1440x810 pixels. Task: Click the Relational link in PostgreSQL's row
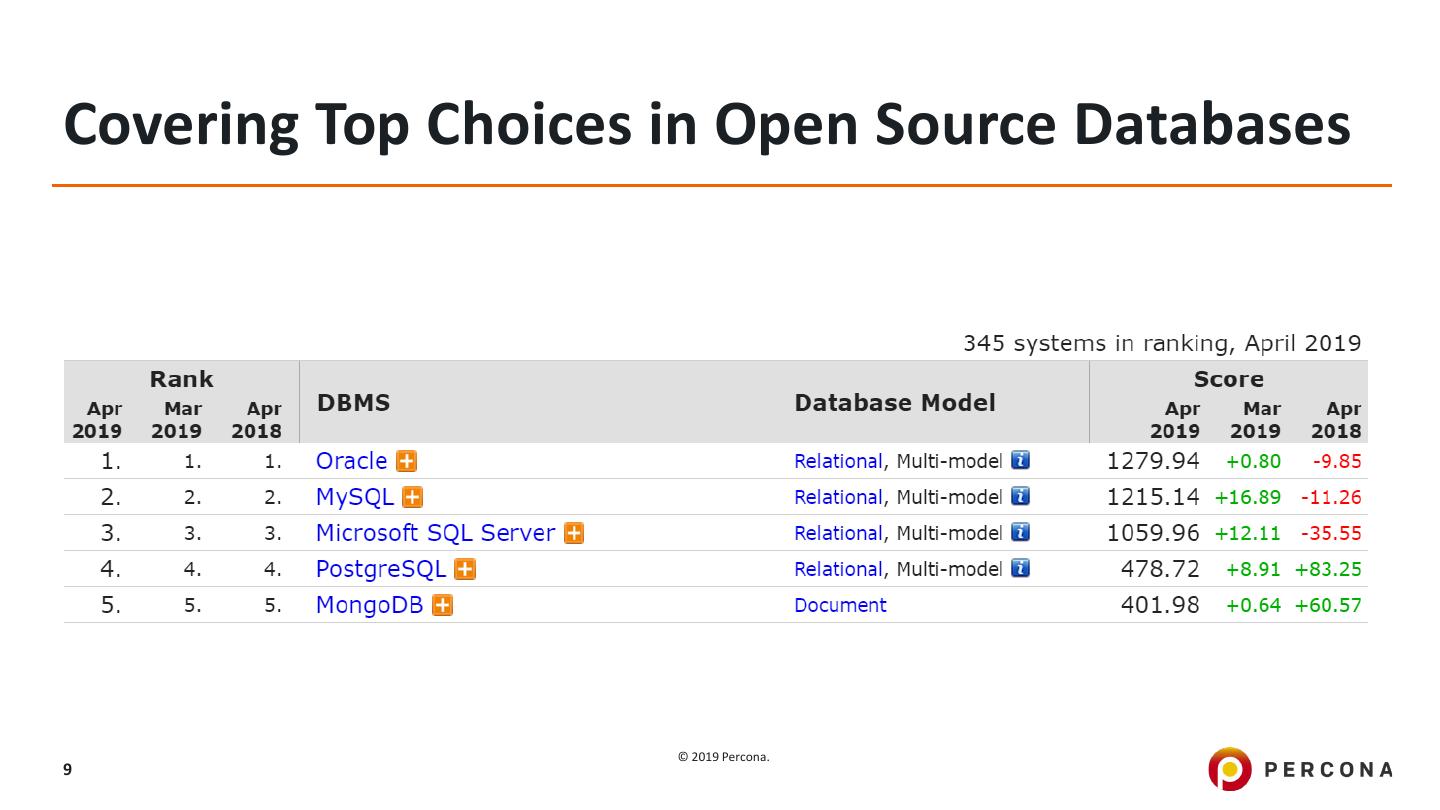coord(838,569)
